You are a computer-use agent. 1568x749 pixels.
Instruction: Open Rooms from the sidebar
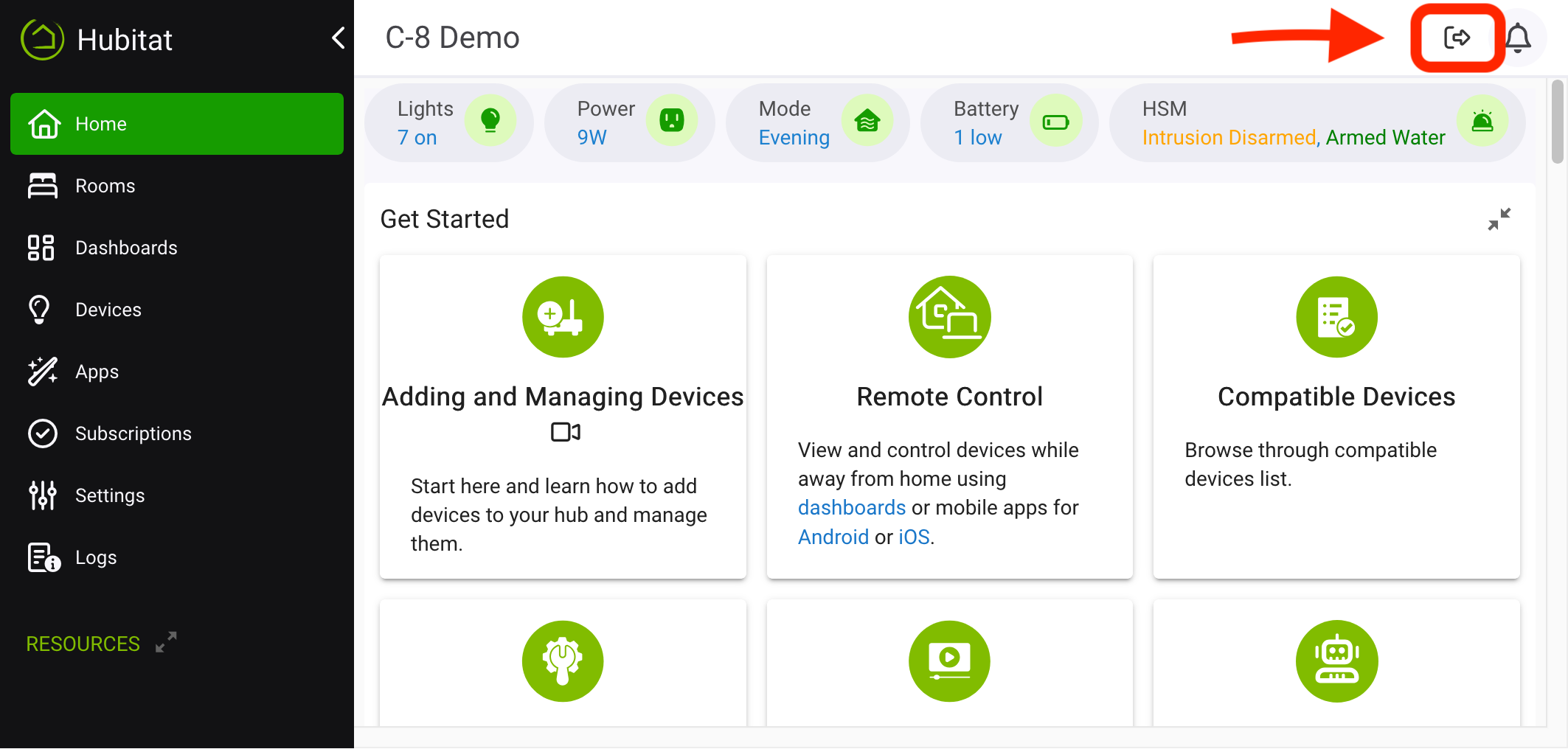click(105, 186)
